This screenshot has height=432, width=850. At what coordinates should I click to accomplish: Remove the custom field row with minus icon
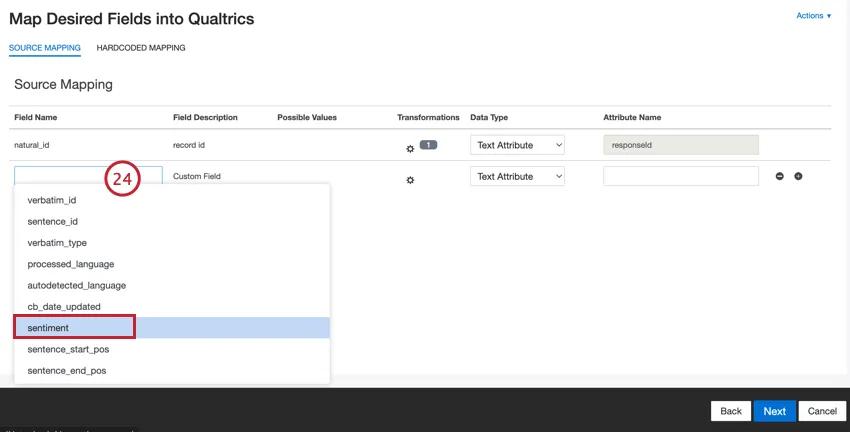[x=780, y=176]
